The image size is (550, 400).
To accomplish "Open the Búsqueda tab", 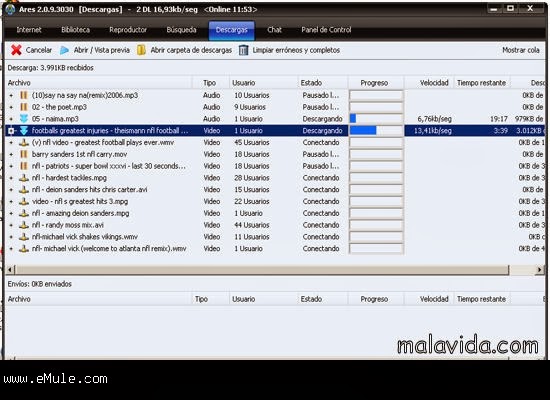I will click(x=181, y=30).
